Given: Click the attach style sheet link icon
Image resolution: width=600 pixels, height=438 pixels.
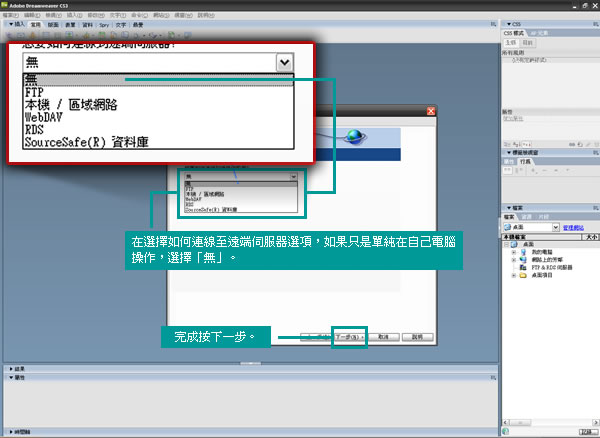Looking at the screenshot, I should 572,145.
